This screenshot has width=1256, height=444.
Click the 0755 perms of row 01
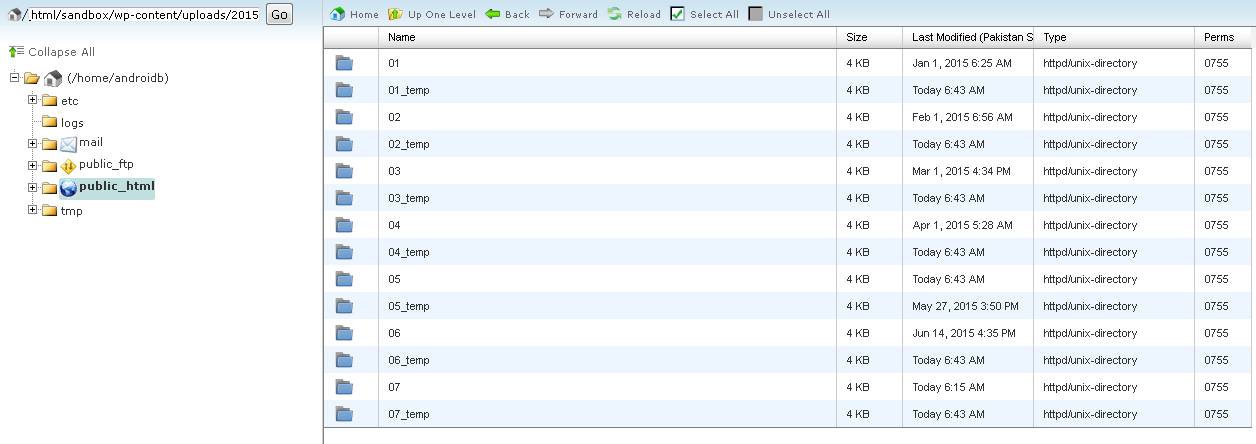tap(1216, 63)
